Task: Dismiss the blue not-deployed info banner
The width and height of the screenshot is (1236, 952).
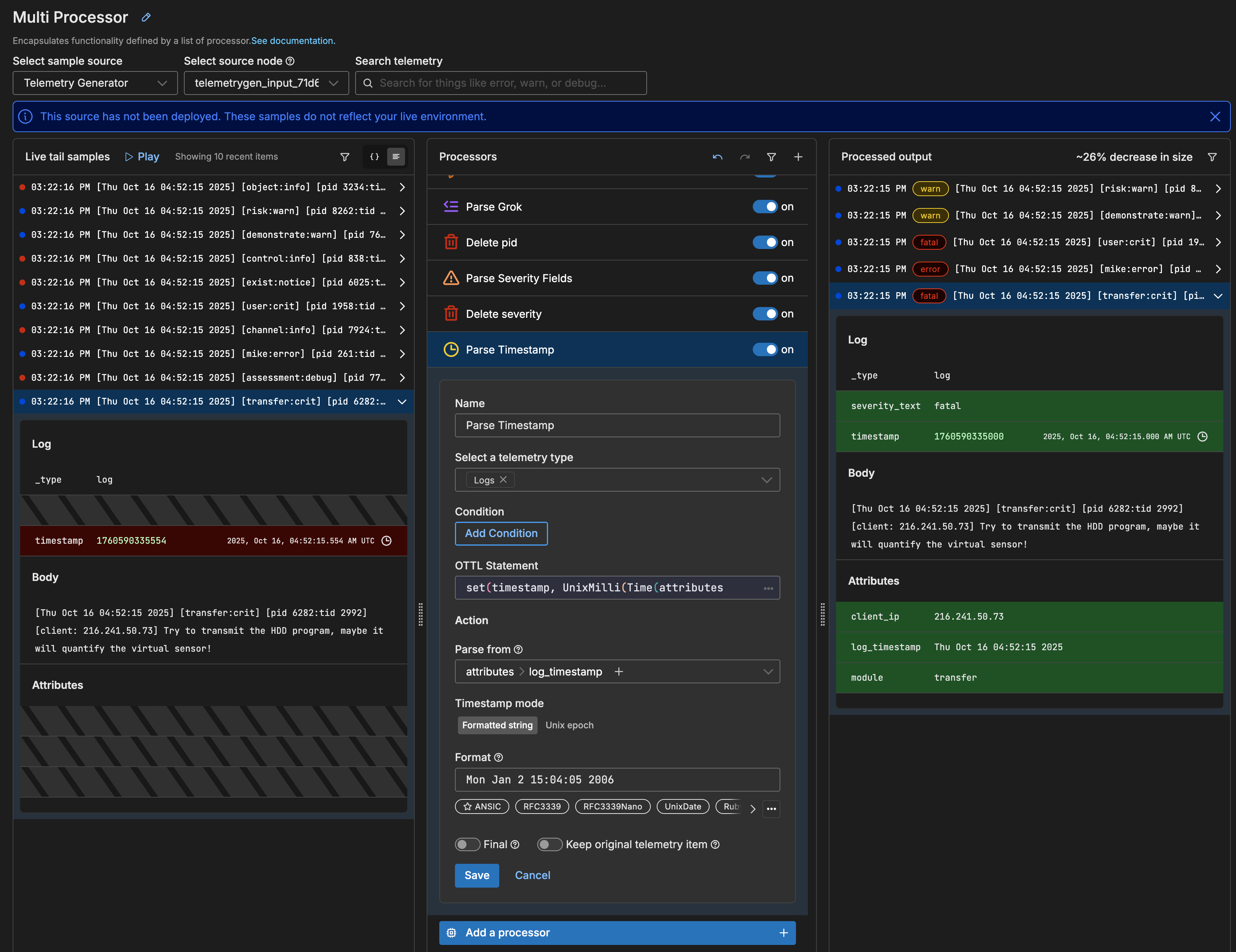Action: 1214,116
